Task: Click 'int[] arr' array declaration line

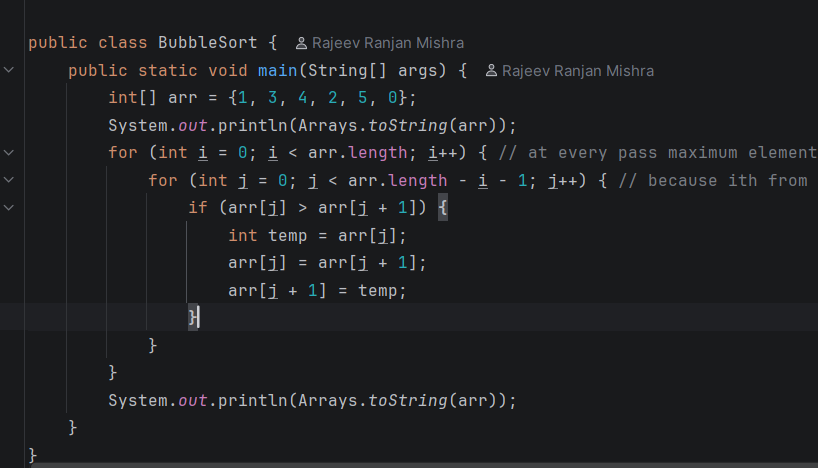Action: coord(262,98)
